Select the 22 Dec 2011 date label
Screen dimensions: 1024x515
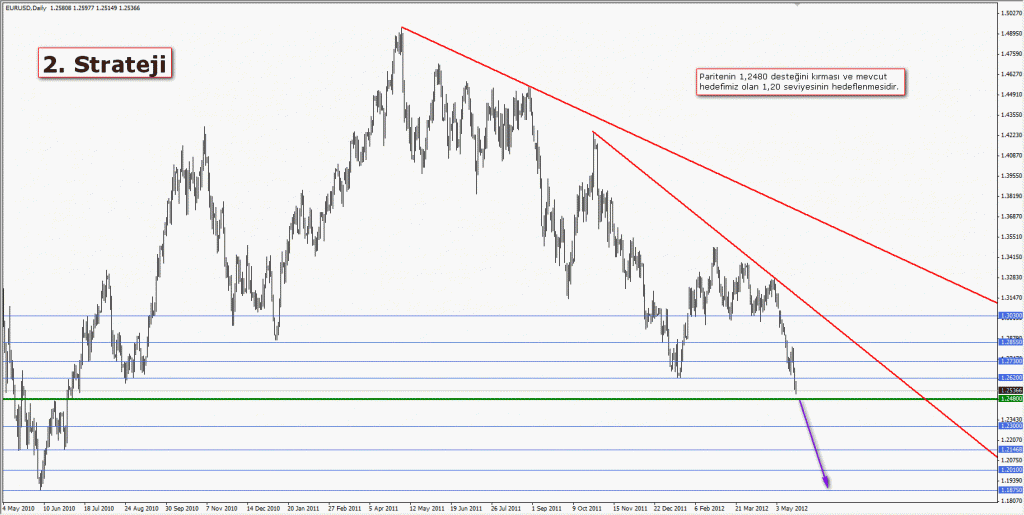click(671, 507)
